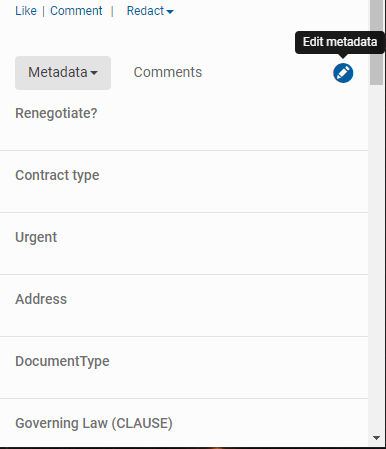Click the scrollbar track below the thumb

377,257
